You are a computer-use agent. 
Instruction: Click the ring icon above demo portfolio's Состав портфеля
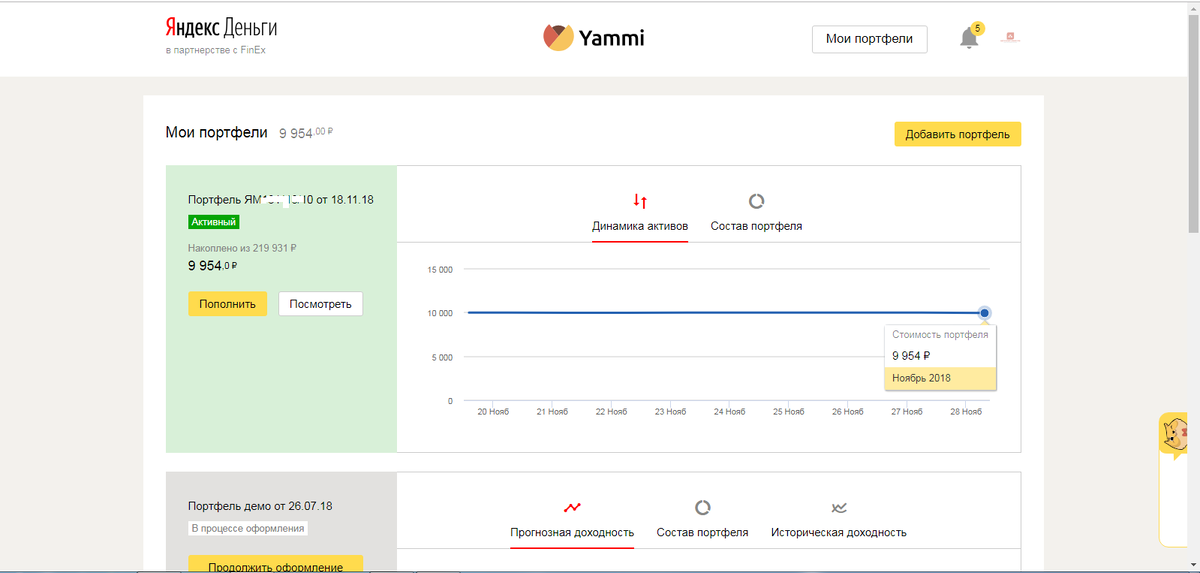pyautogui.click(x=702, y=507)
